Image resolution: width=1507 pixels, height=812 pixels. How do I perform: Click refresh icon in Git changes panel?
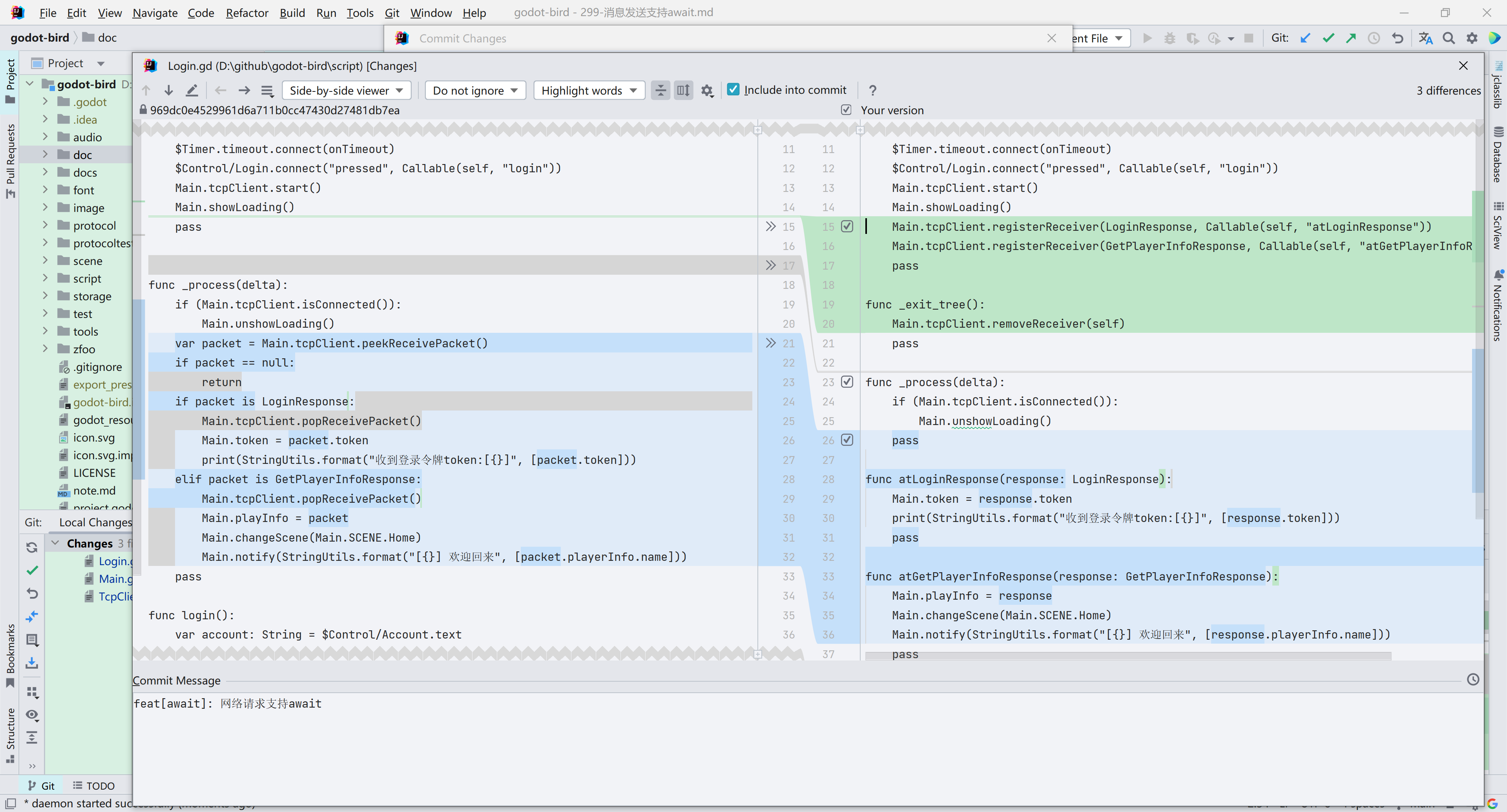(x=32, y=547)
